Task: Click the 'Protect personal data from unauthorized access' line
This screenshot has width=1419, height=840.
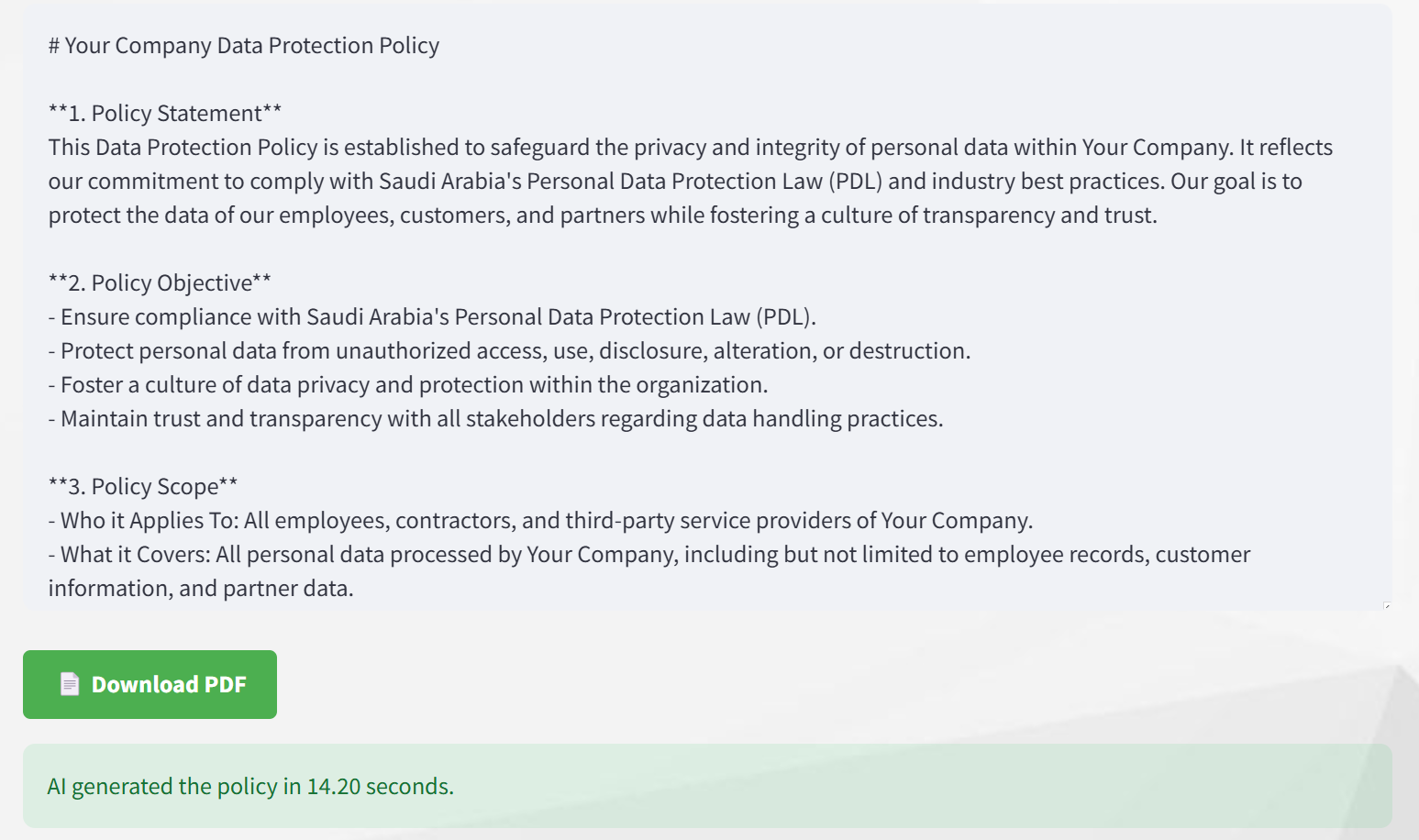Action: pyautogui.click(x=509, y=351)
